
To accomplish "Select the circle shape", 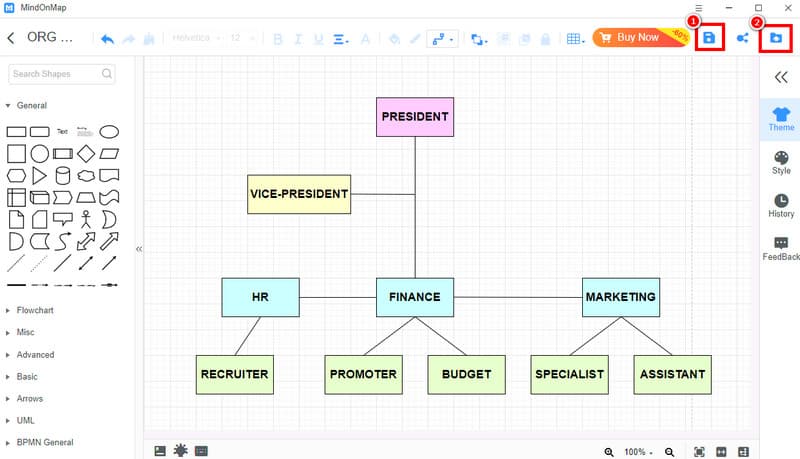I will [39, 154].
